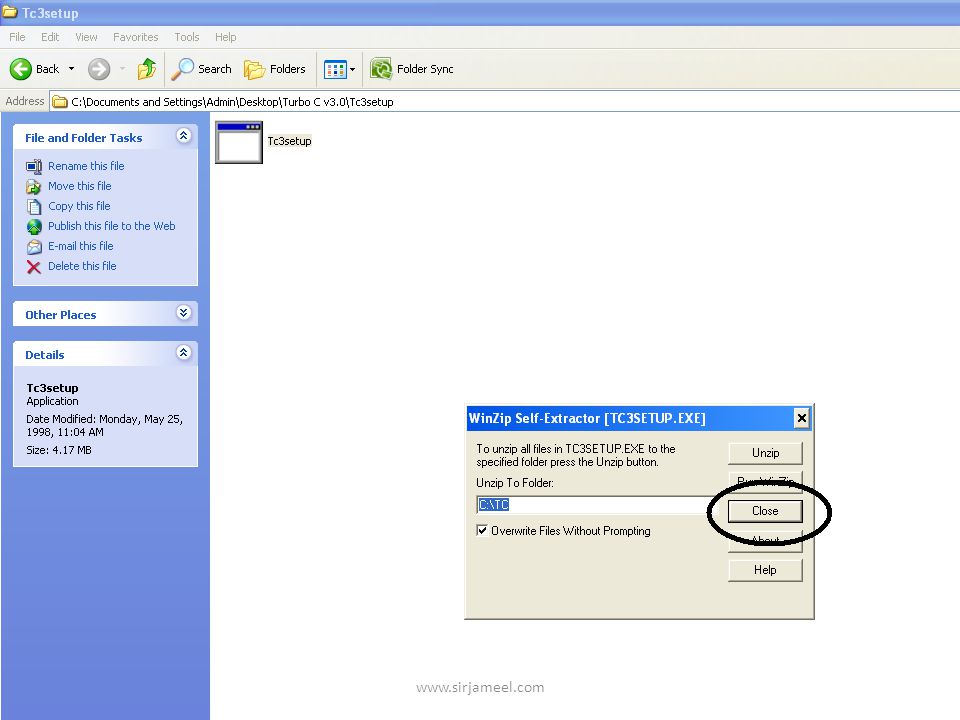Open the View menu
This screenshot has height=720, width=960.
[x=86, y=37]
